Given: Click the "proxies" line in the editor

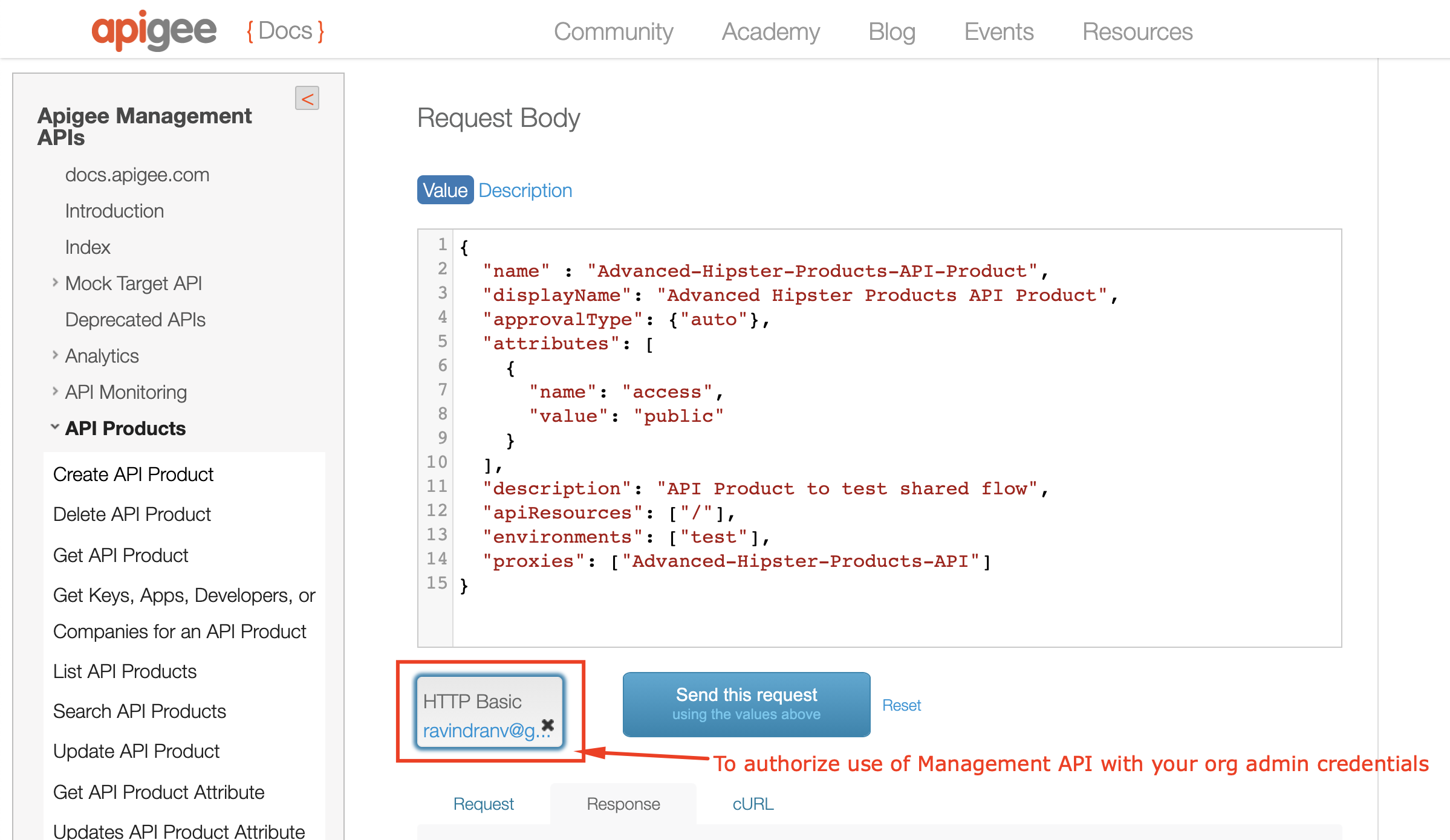Looking at the screenshot, I should click(736, 561).
